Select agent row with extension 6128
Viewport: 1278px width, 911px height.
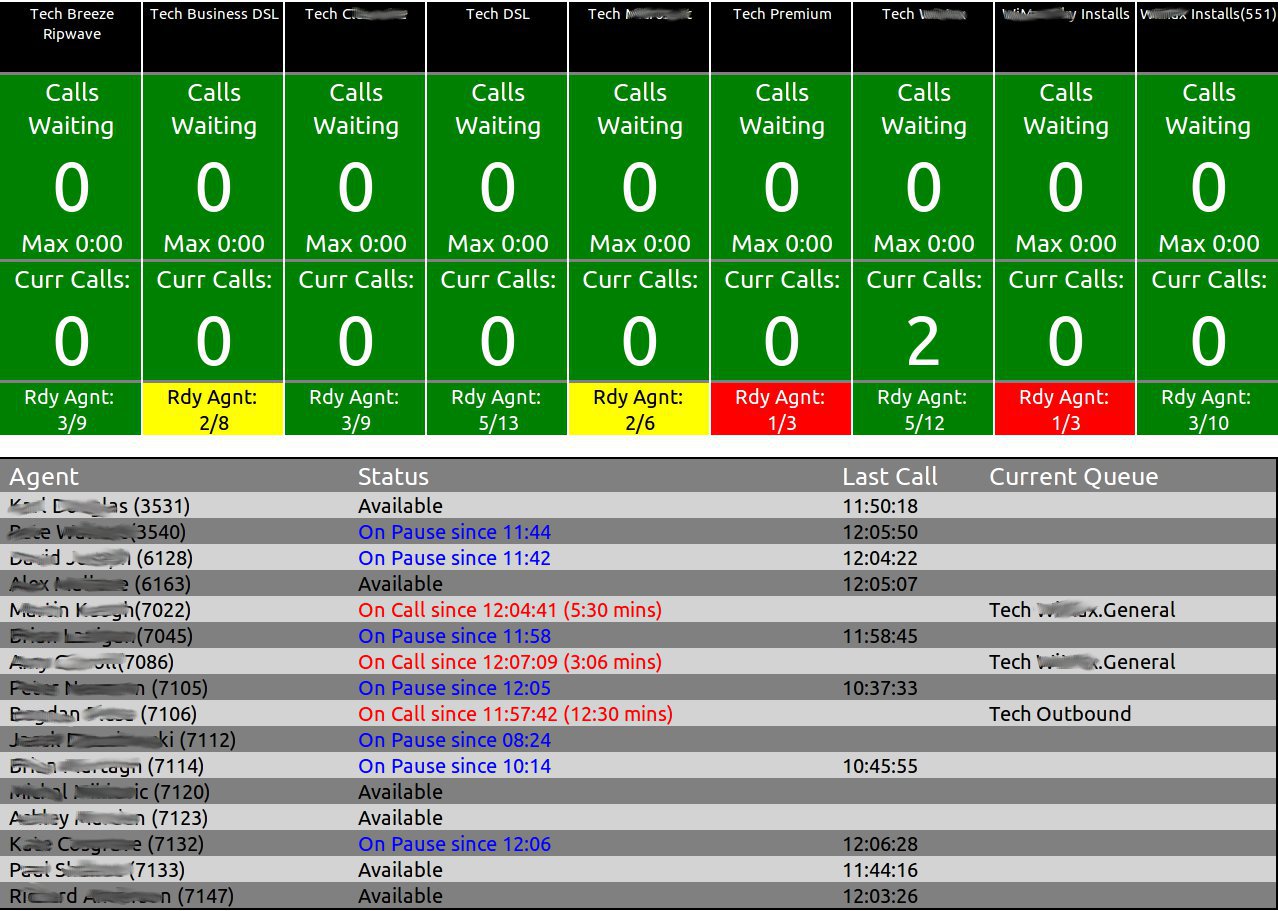[640, 558]
